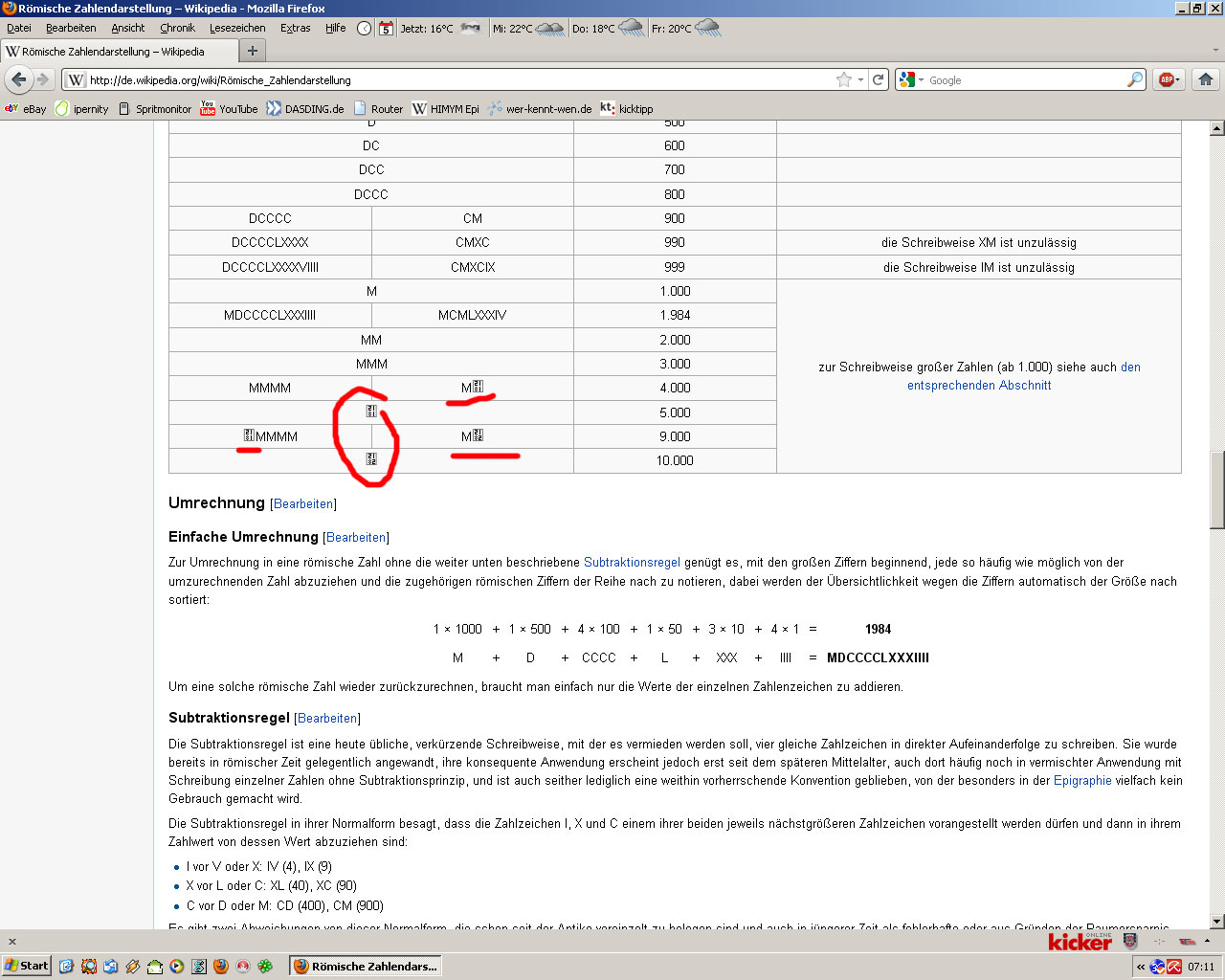Open the wer-kennt-wen.de bookmark
Viewport: 1225px width, 980px height.
(540, 108)
